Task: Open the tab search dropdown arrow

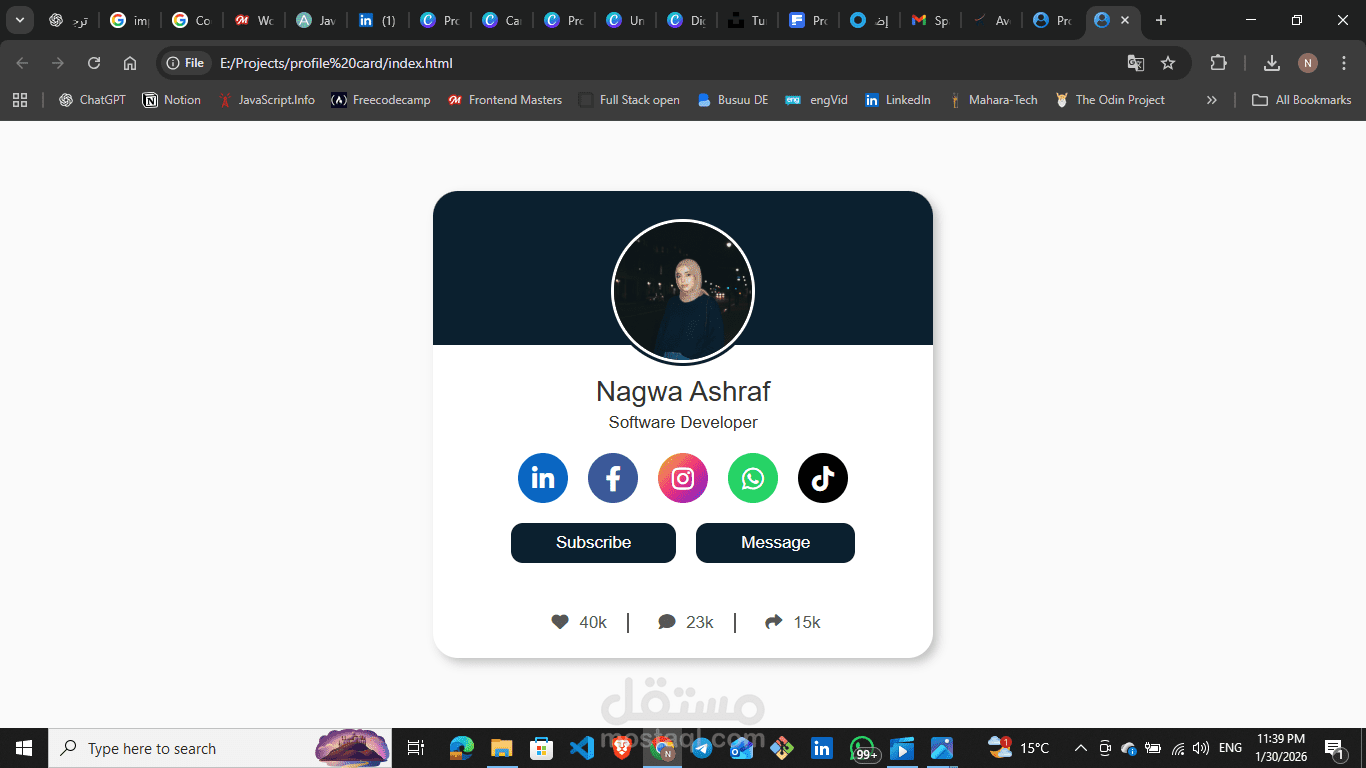Action: point(19,19)
